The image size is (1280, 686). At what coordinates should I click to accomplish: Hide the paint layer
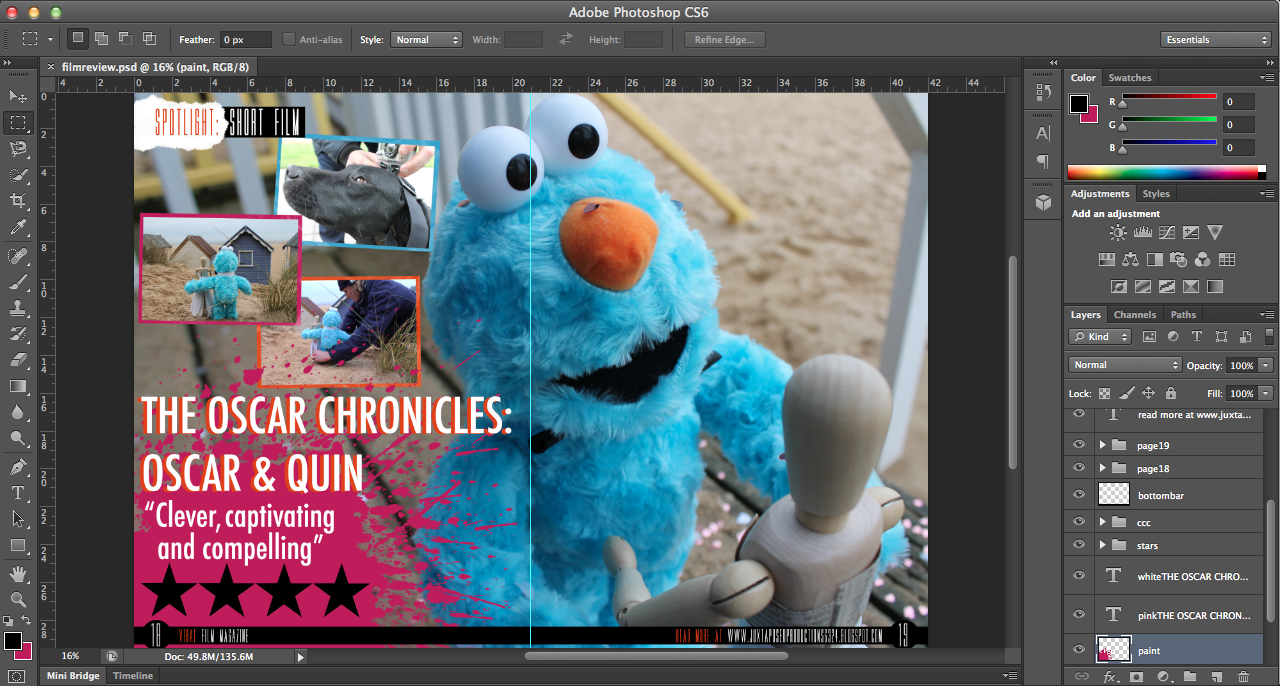(1078, 650)
